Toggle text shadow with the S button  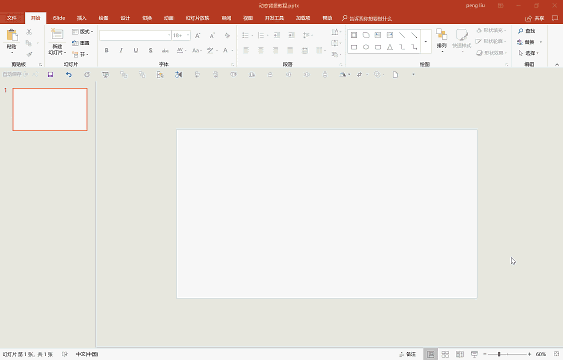[x=150, y=51]
